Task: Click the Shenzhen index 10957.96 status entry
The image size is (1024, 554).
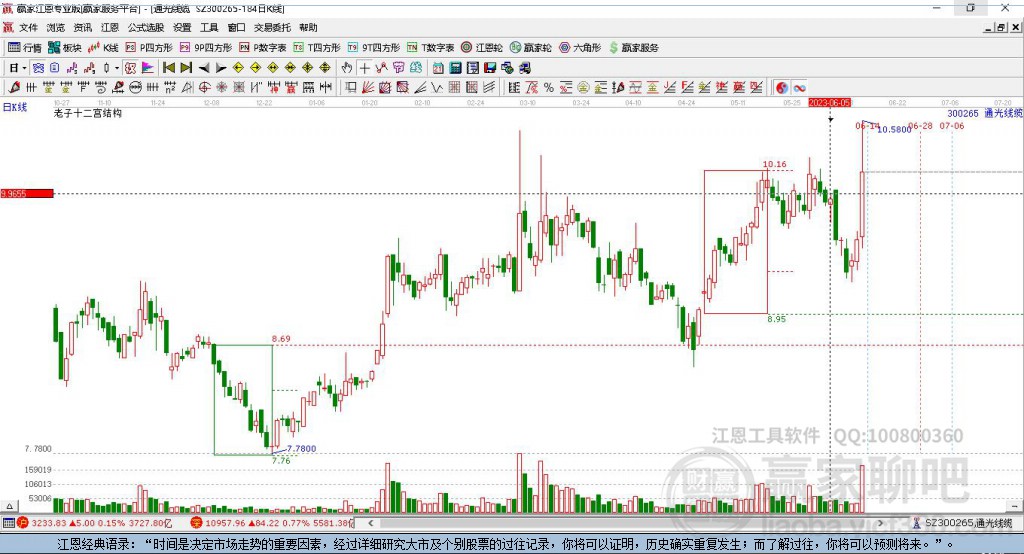Action: tap(271, 523)
